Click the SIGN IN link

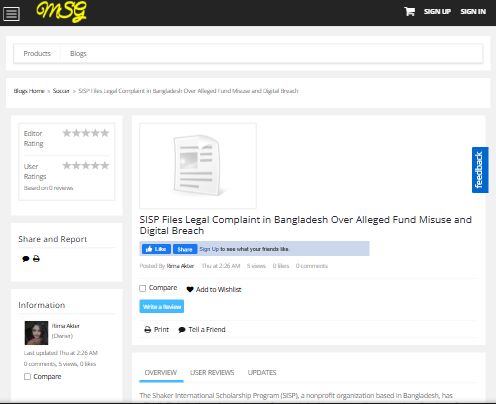point(473,12)
